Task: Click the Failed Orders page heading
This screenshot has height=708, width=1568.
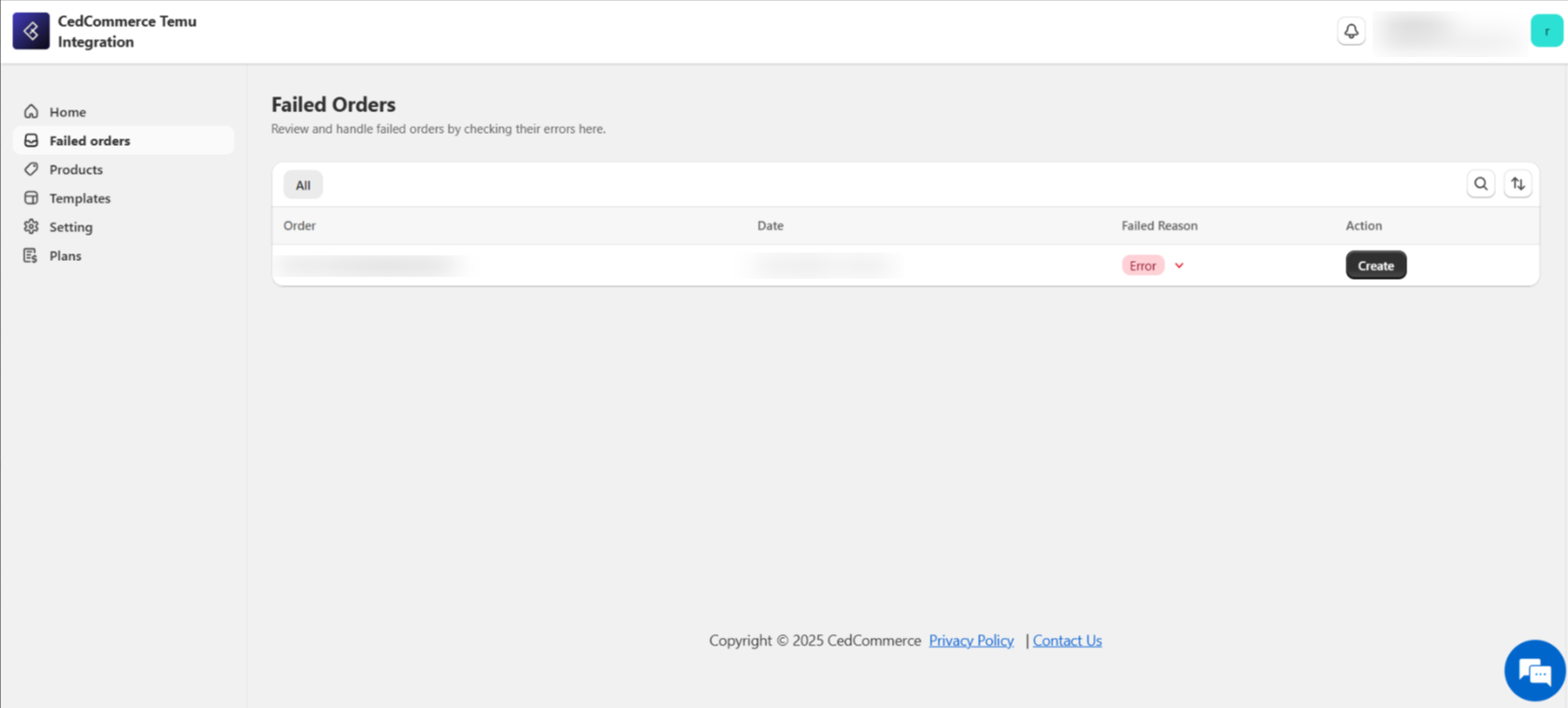Action: pos(333,105)
